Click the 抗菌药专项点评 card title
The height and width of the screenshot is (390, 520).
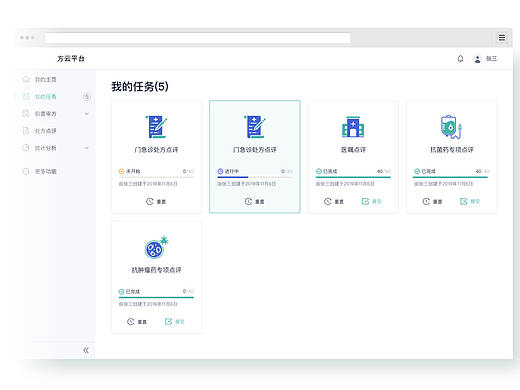452,150
